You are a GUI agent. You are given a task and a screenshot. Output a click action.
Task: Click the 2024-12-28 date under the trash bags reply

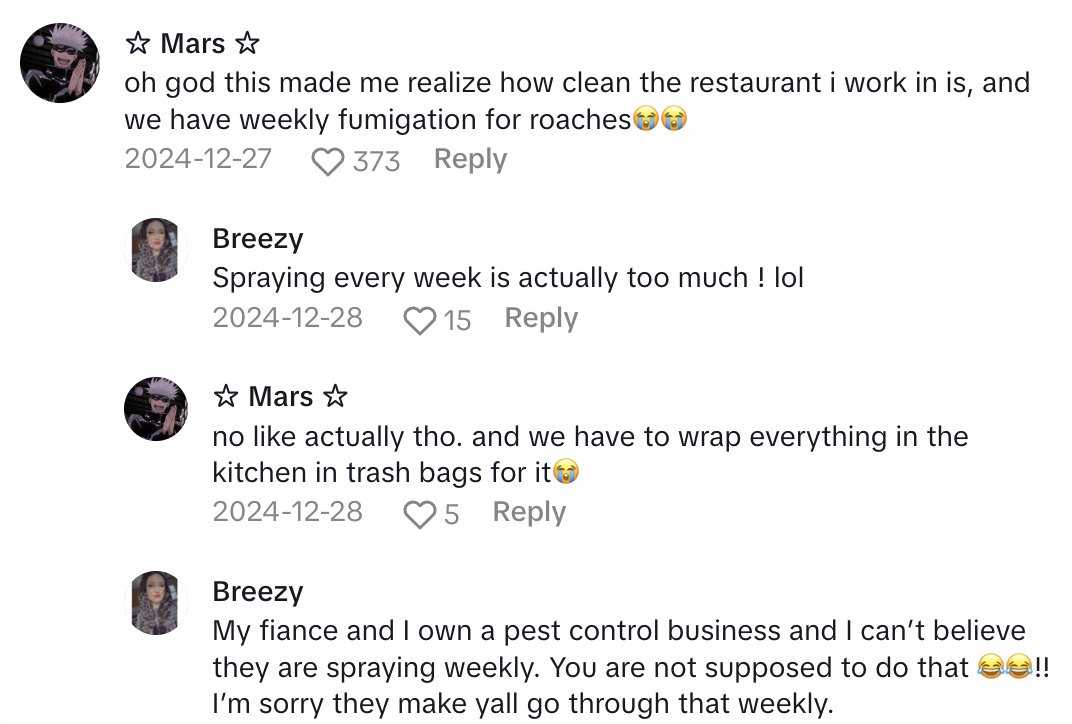tap(287, 512)
